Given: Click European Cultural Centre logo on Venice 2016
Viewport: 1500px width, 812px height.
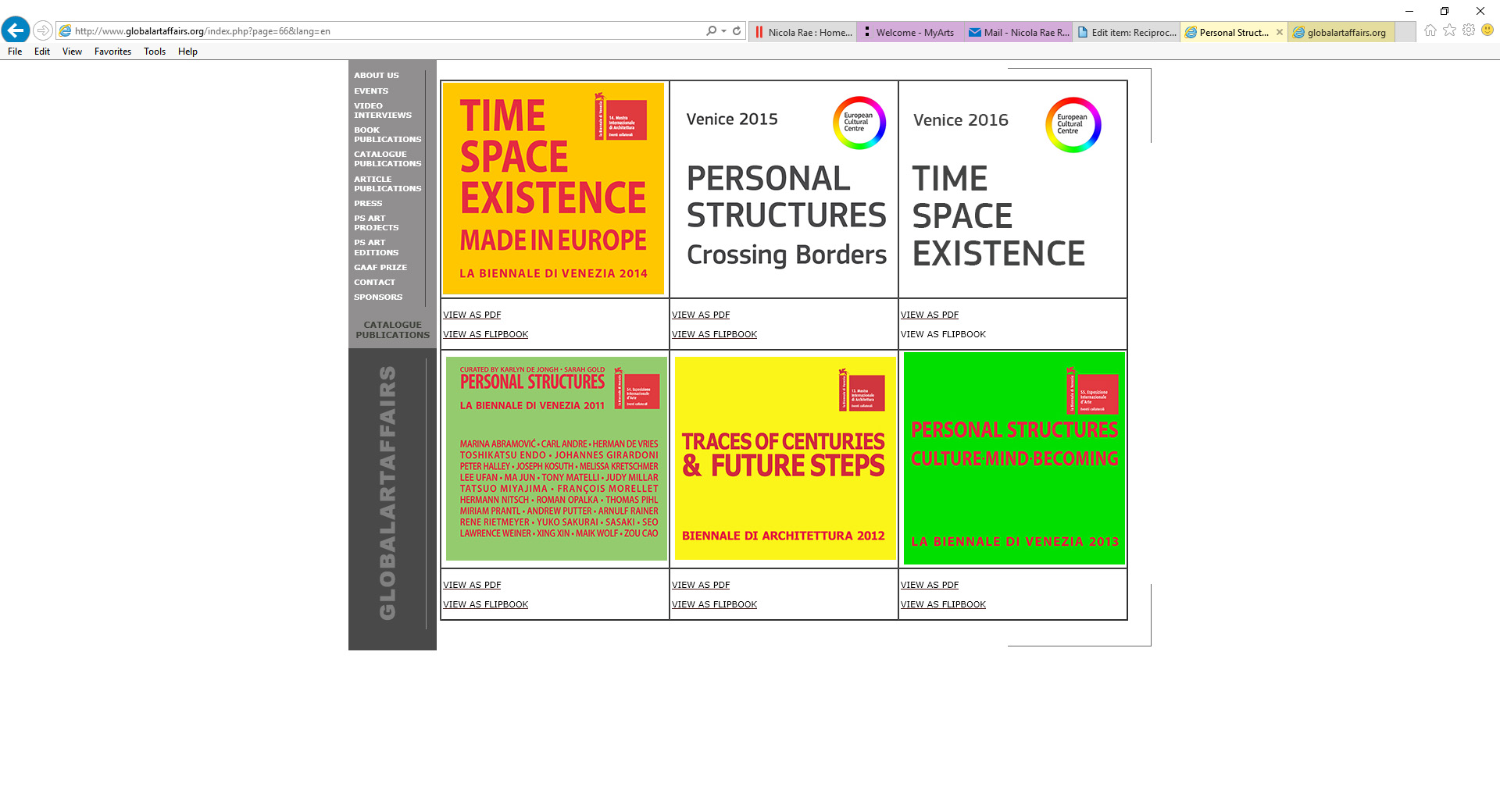Looking at the screenshot, I should tap(1073, 125).
